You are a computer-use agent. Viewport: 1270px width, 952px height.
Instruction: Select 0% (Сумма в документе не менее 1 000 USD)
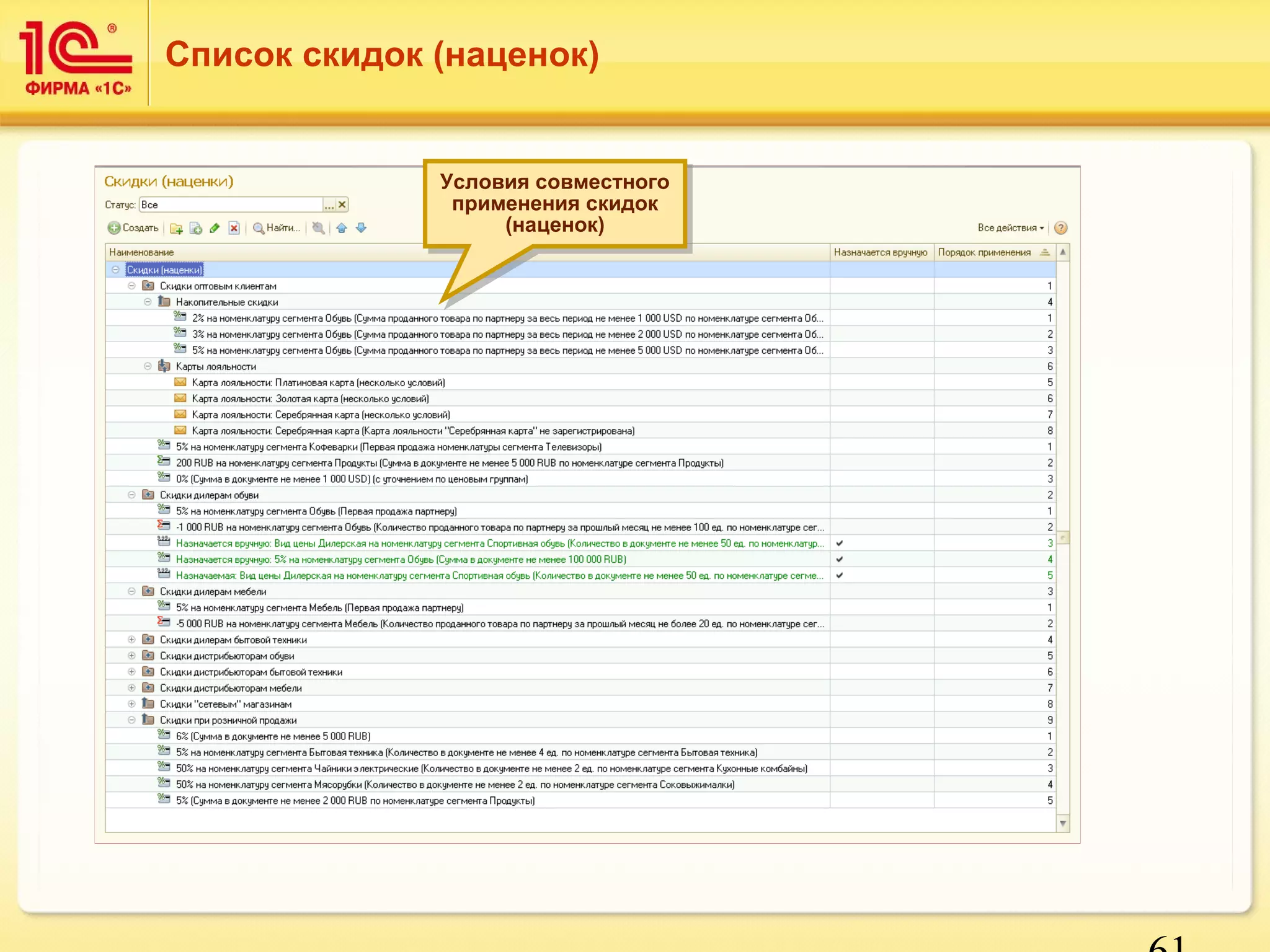tap(581, 479)
